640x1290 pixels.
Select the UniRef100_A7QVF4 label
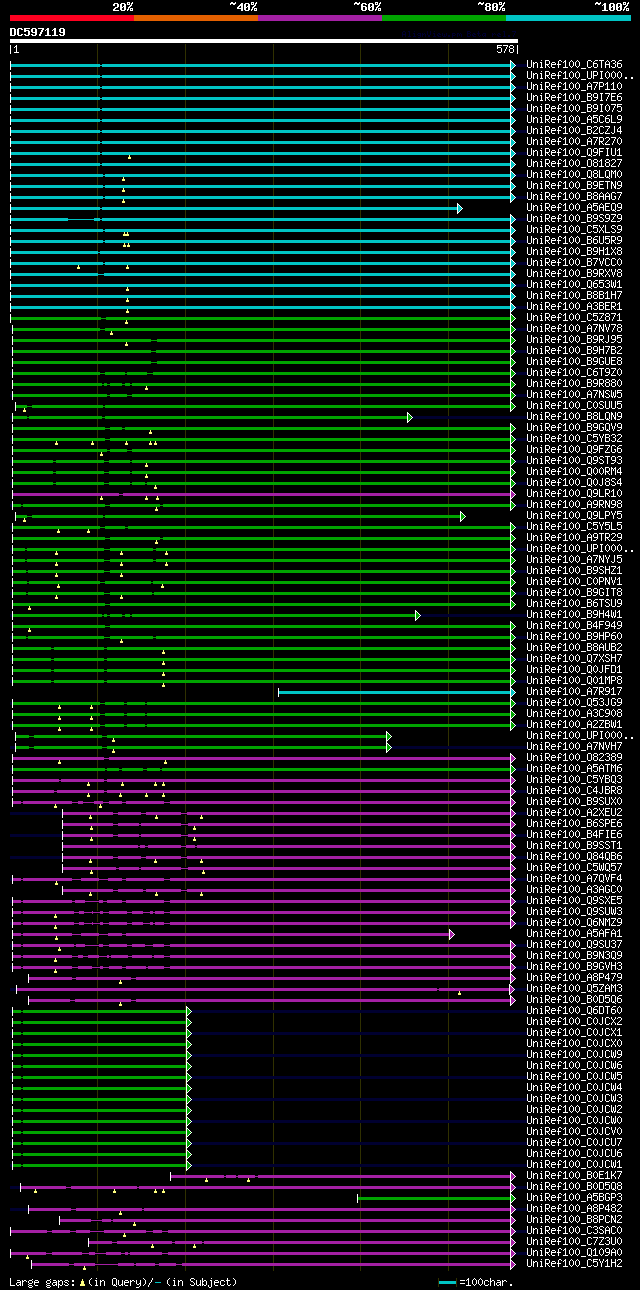coord(574,879)
